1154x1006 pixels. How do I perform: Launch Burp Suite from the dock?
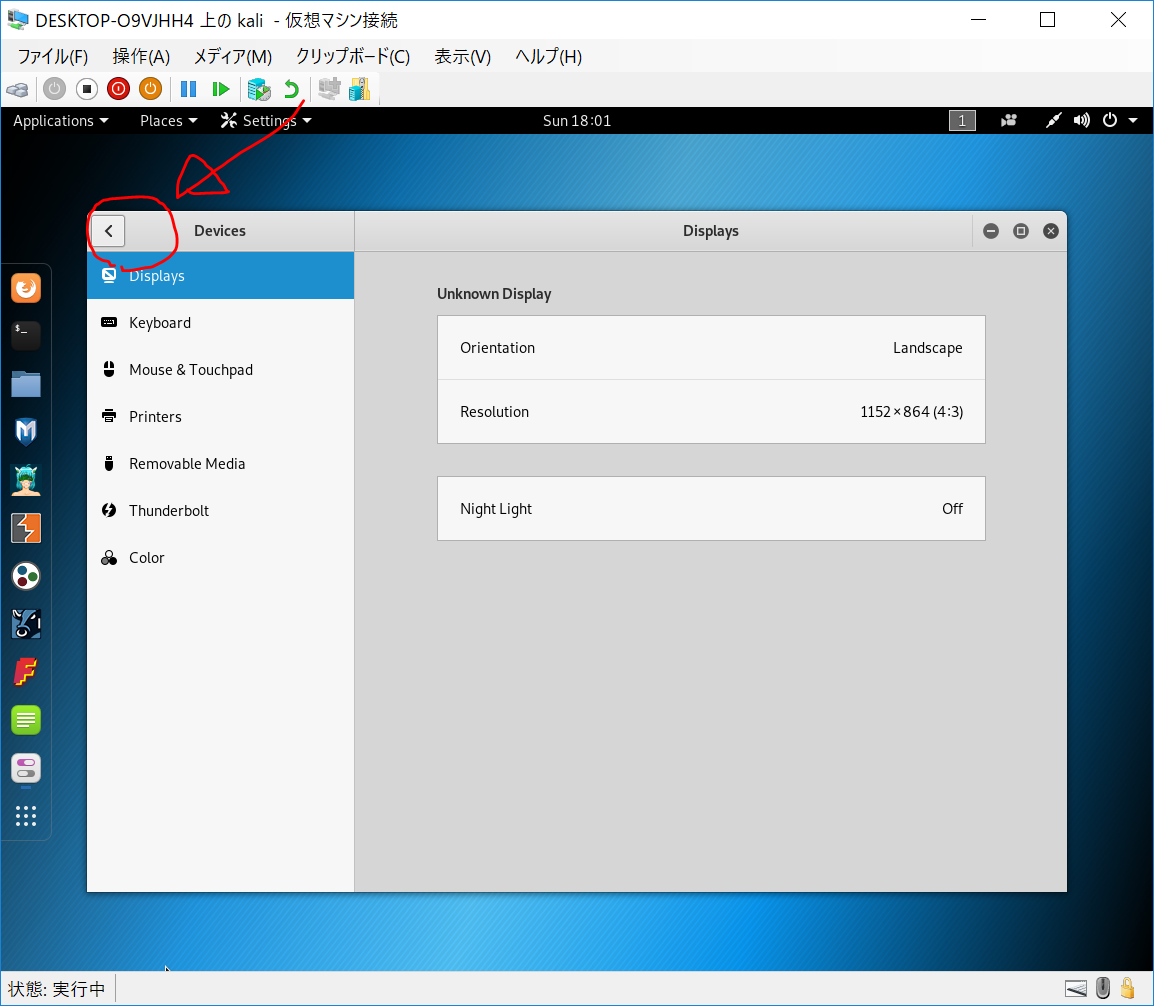click(26, 527)
